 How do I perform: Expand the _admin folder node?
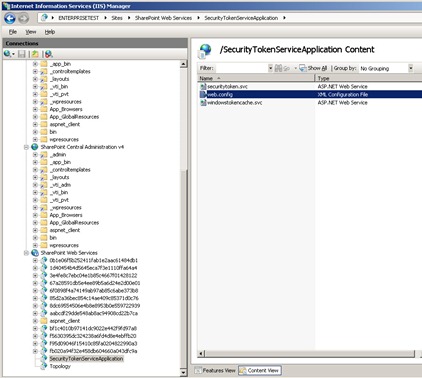[35, 155]
